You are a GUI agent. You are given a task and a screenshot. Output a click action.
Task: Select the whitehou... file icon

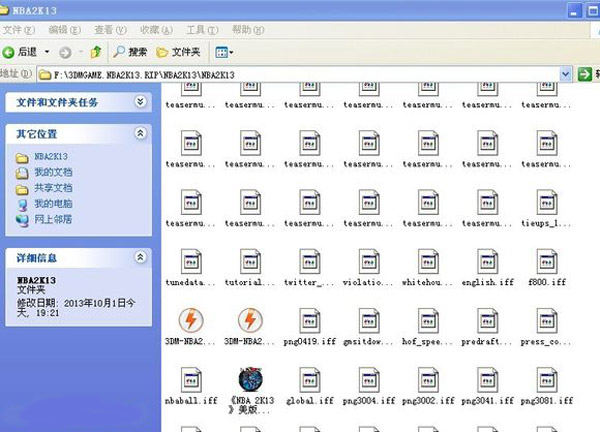(428, 261)
